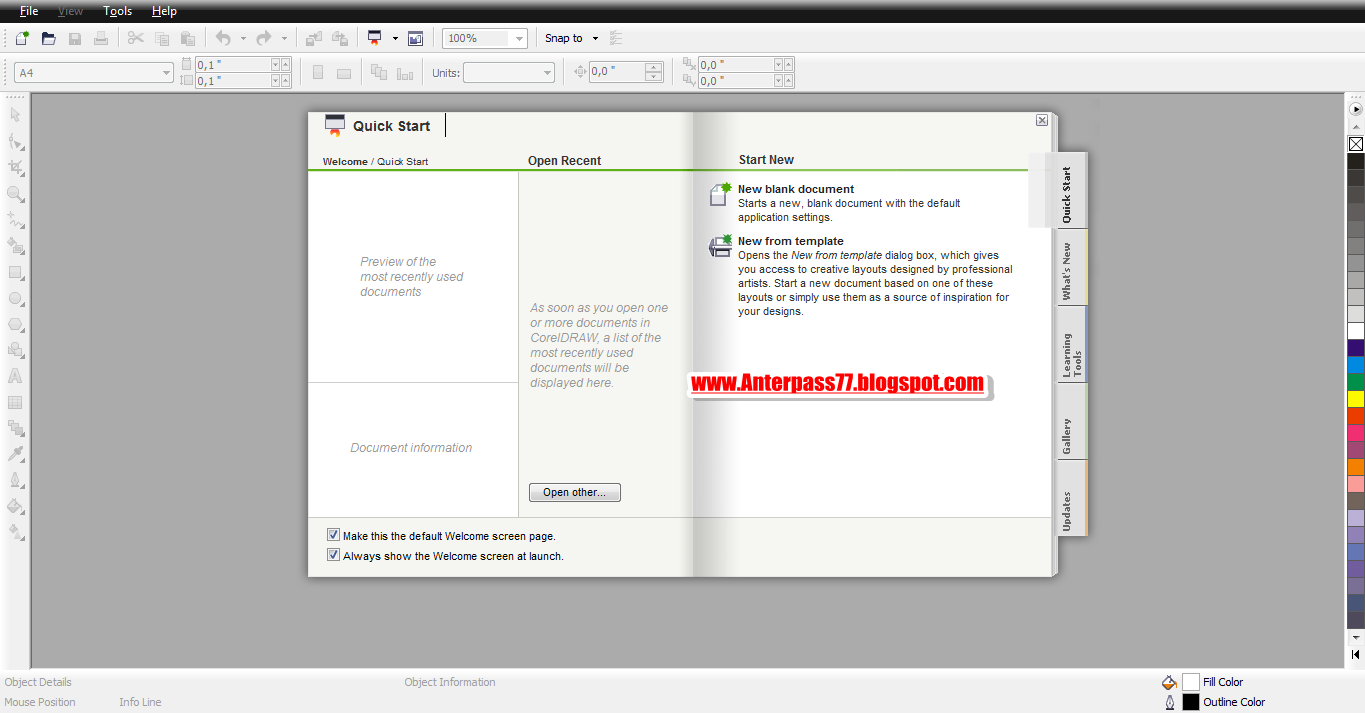The image size is (1365, 713).
Task: Click the Undo arrow icon
Action: [x=223, y=38]
